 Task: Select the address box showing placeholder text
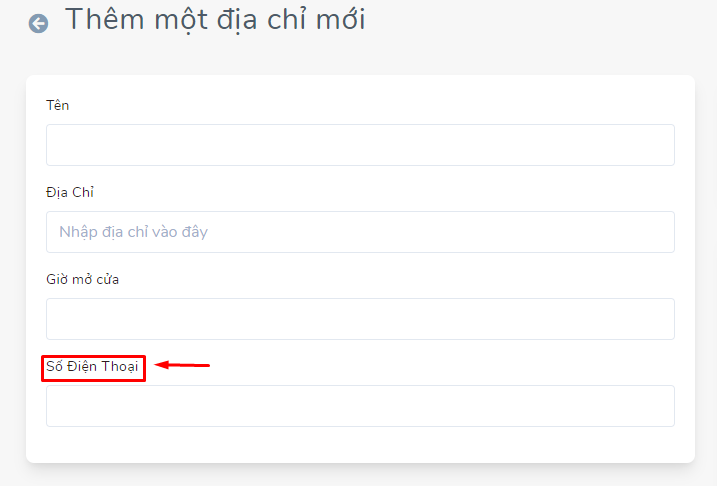pyautogui.click(x=360, y=232)
